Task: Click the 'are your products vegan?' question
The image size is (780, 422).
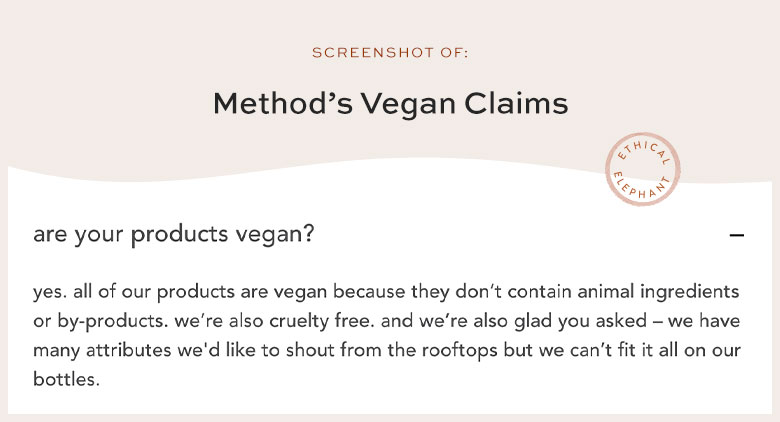Action: tap(174, 234)
